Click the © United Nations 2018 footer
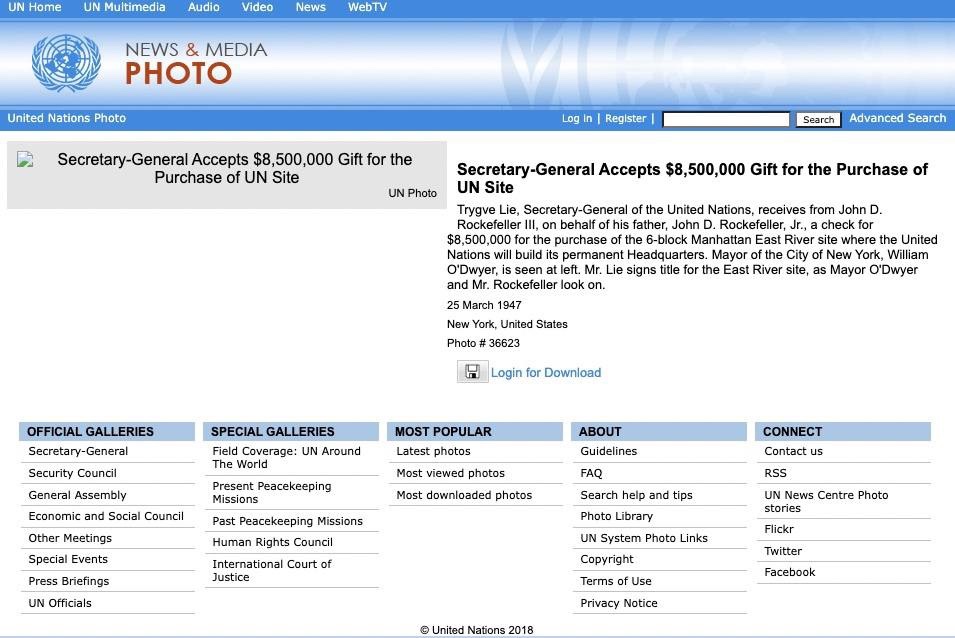 pyautogui.click(x=477, y=630)
